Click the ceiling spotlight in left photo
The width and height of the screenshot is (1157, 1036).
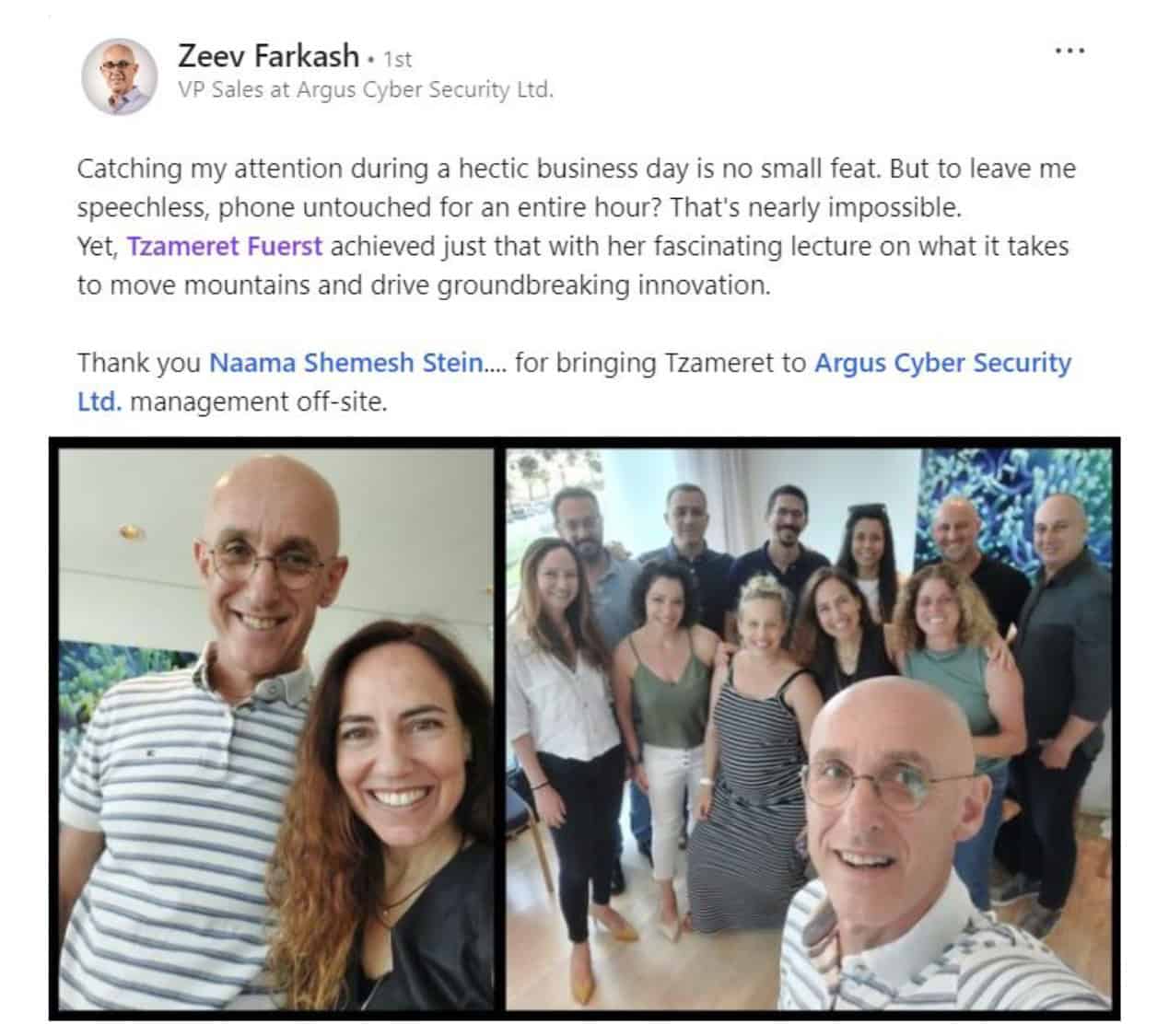(x=131, y=532)
